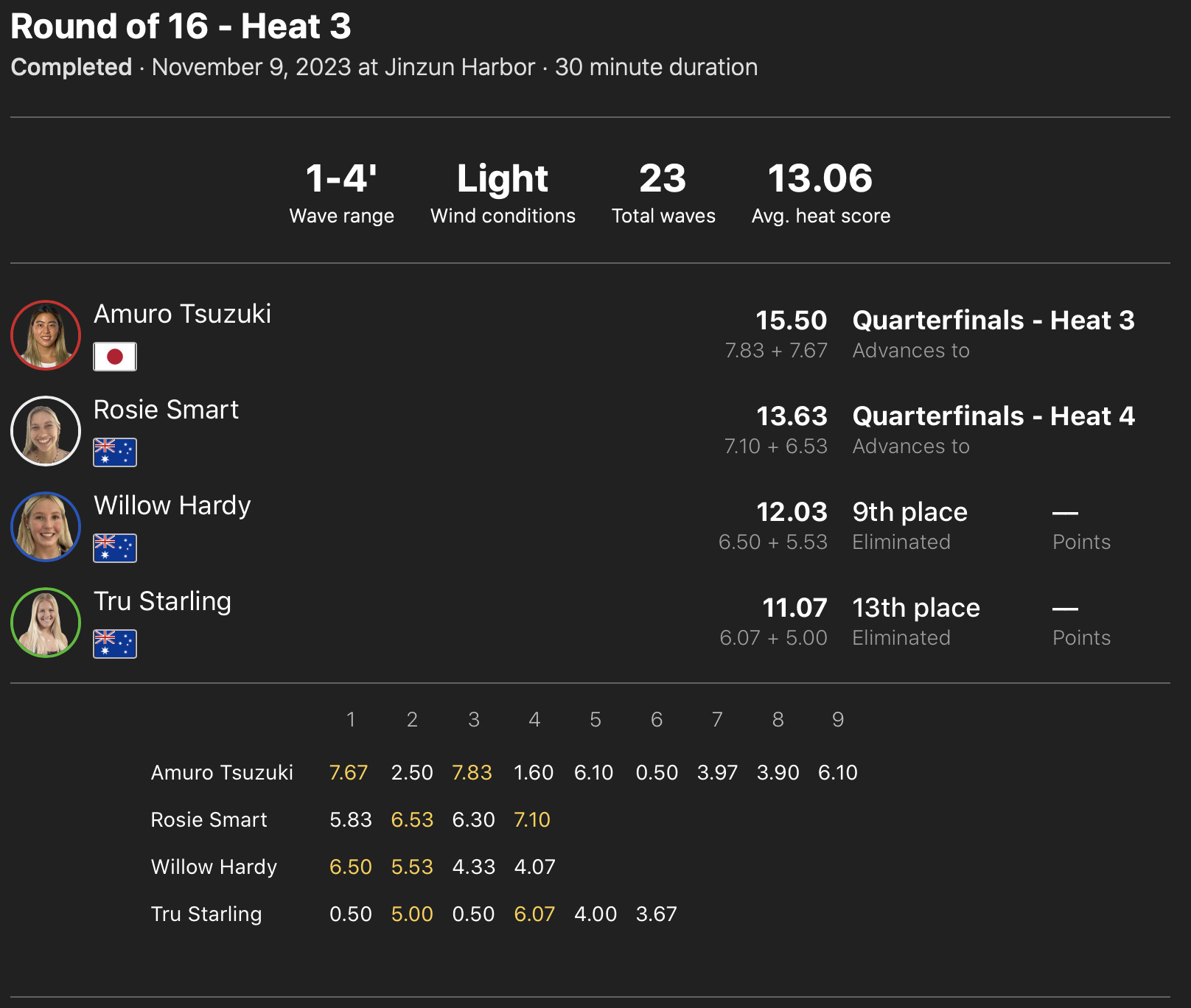Click Amuro Tsuzuki's profile photo
This screenshot has width=1191, height=1008.
tap(46, 335)
